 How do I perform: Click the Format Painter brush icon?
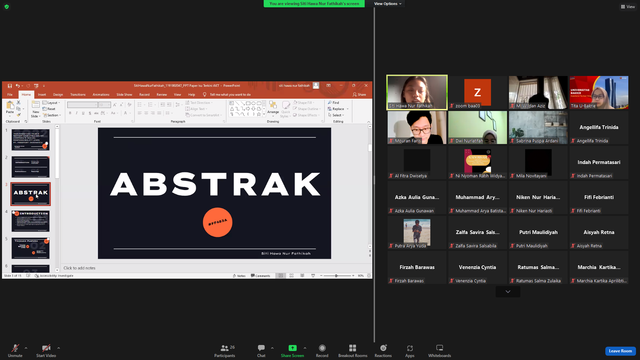click(18, 115)
